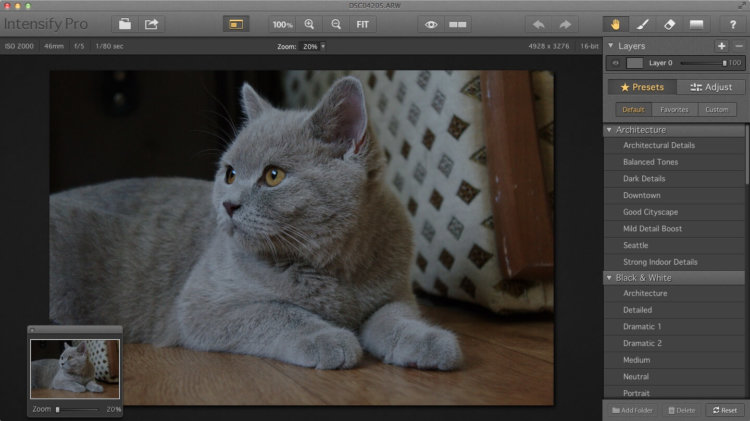
Task: Click the zoom out magnifier
Action: coord(336,24)
